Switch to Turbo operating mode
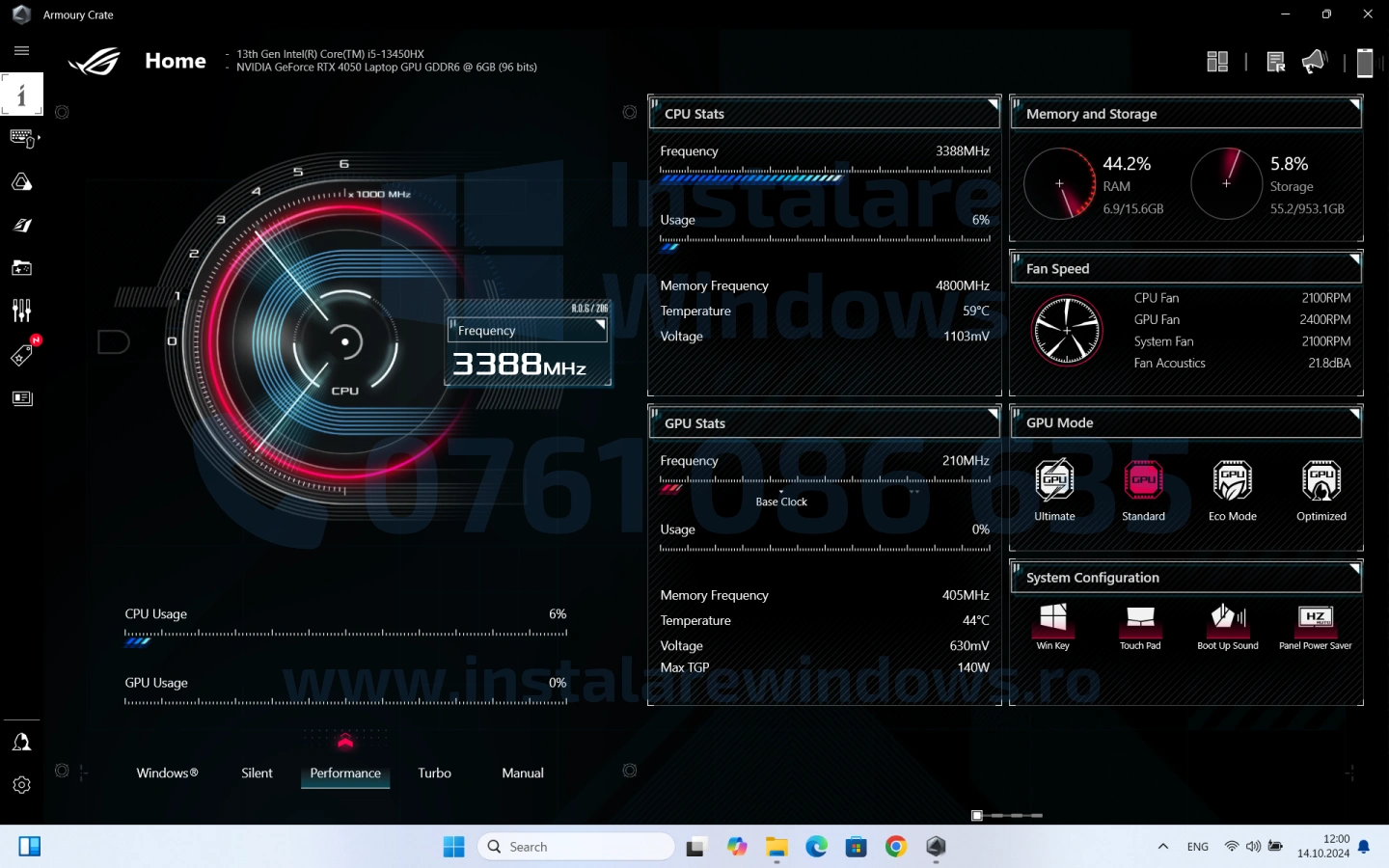 coord(434,773)
